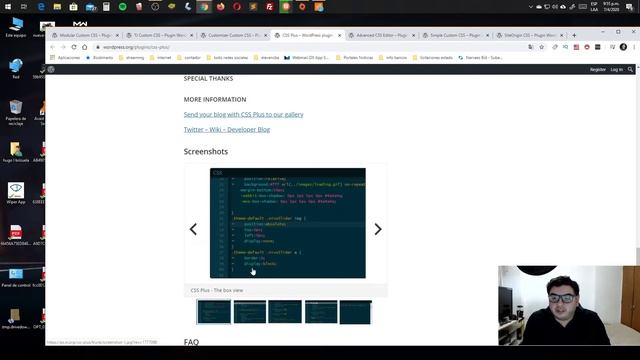Open 'Send your blog with CSS Plus' link
The width and height of the screenshot is (640, 360).
click(243, 115)
